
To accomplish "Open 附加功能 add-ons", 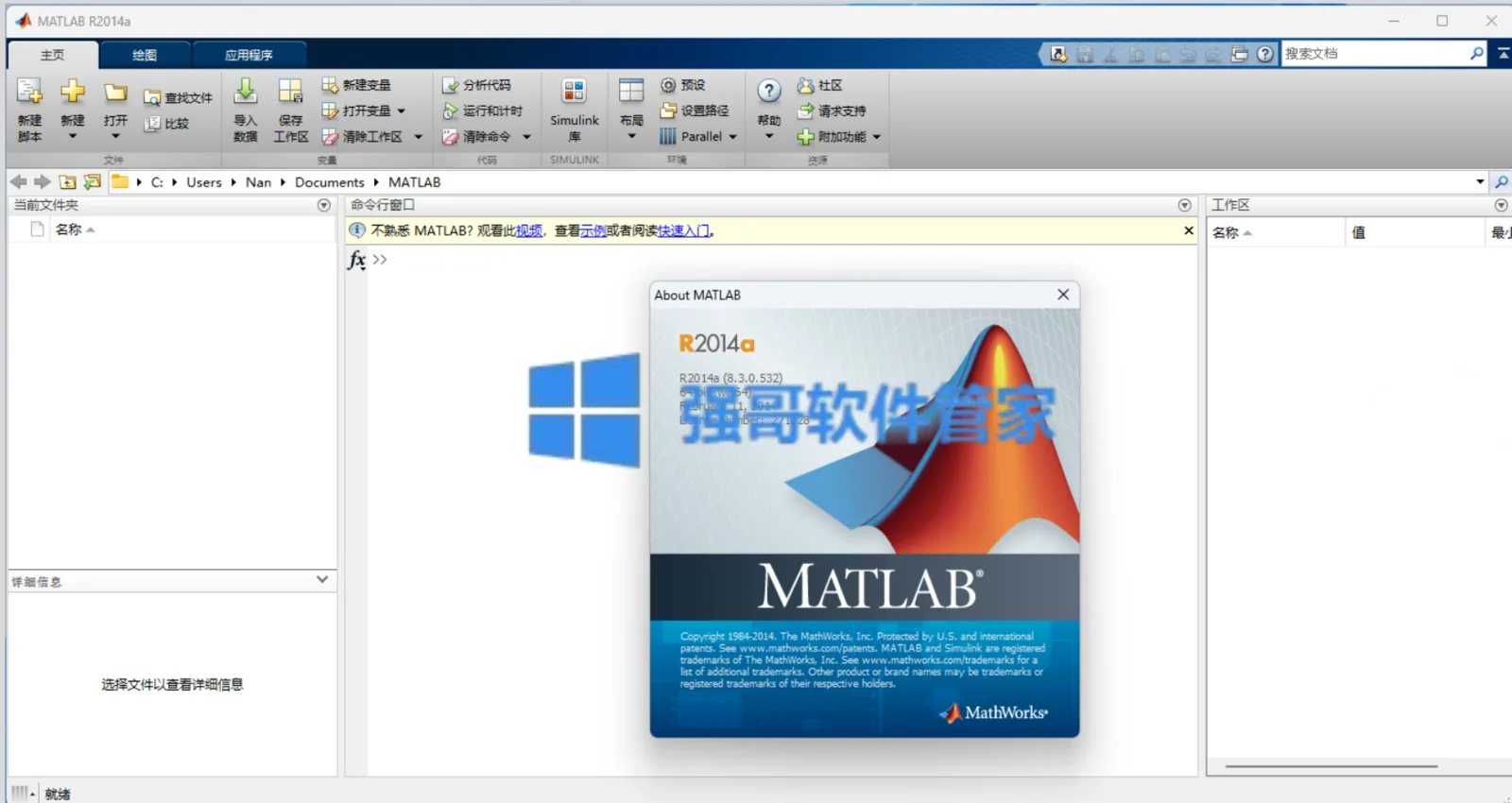I will click(x=832, y=137).
